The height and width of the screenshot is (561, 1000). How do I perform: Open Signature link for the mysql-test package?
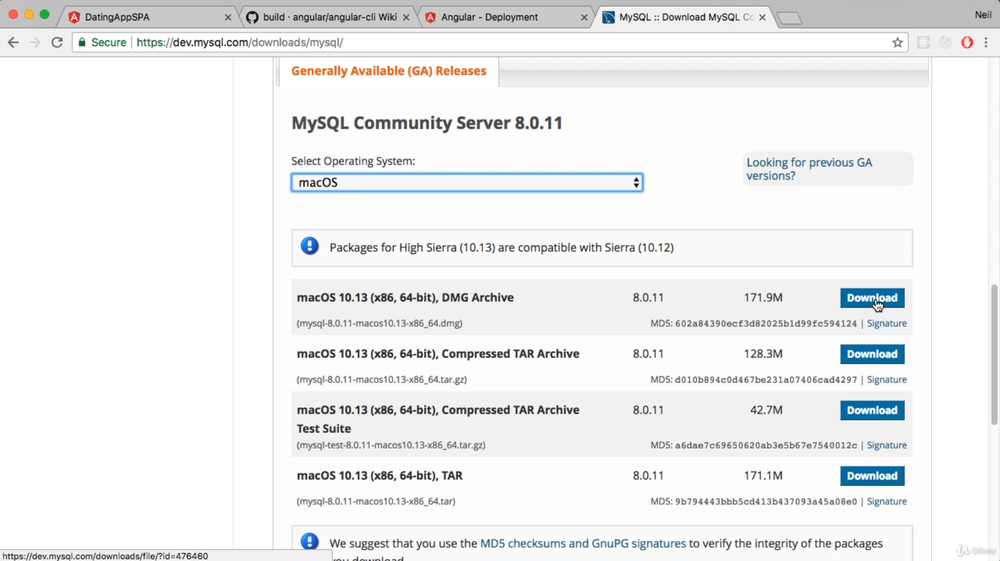886,445
